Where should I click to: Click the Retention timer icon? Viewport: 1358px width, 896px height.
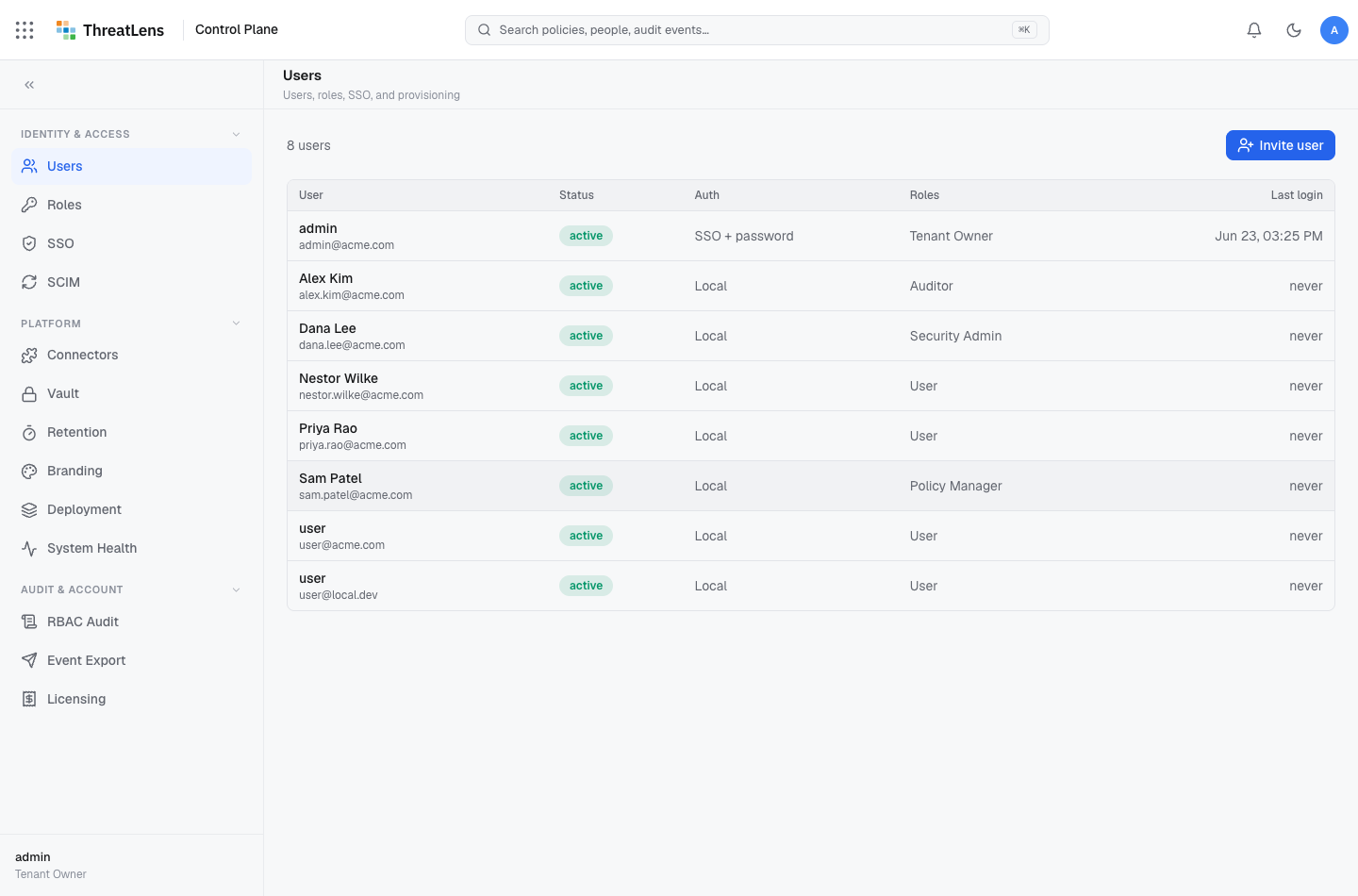[29, 432]
